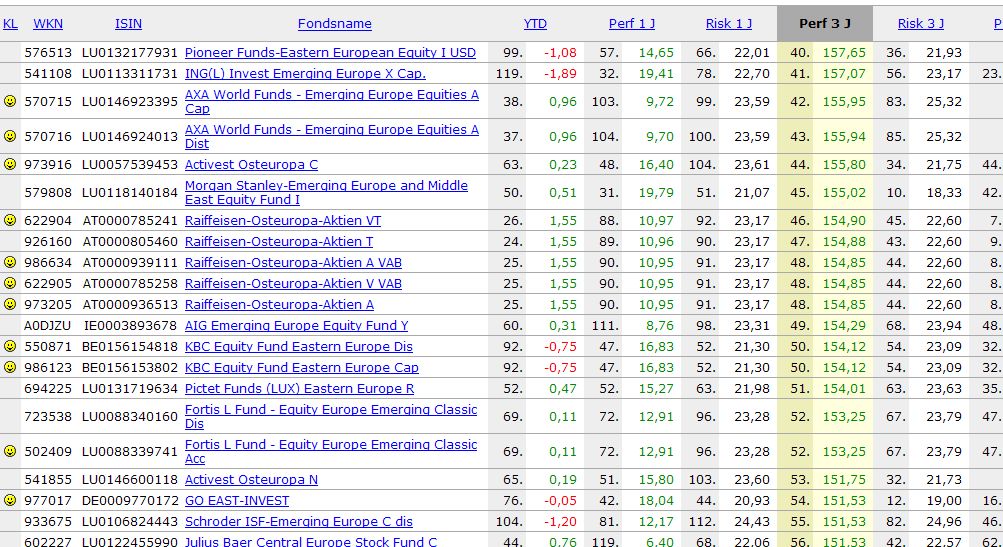Click smiley icon for KBC Eastern Europe Cap
The height and width of the screenshot is (547, 1003).
pyautogui.click(x=10, y=367)
